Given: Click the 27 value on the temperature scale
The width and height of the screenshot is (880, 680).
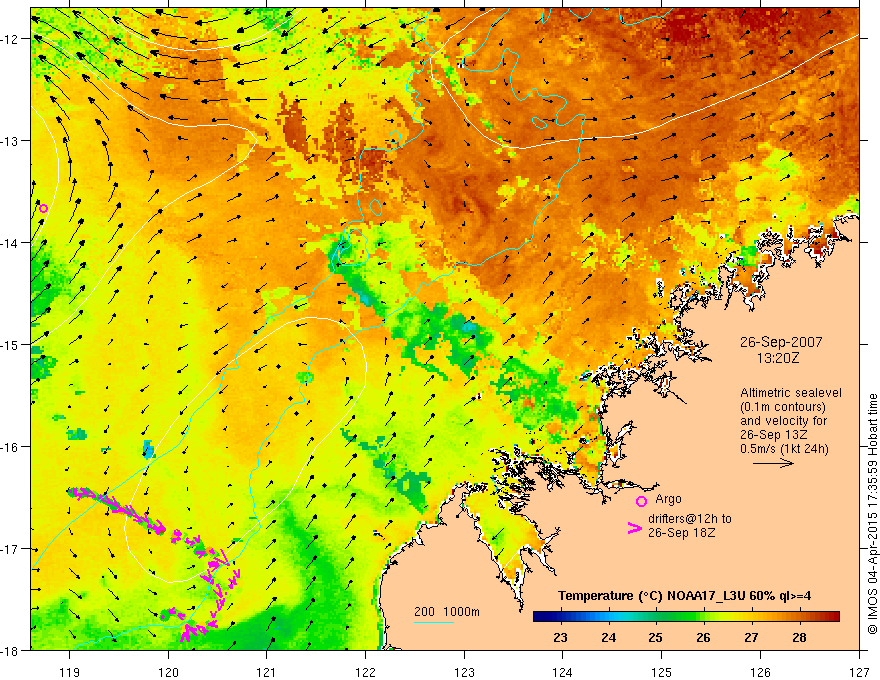Looking at the screenshot, I should point(751,638).
